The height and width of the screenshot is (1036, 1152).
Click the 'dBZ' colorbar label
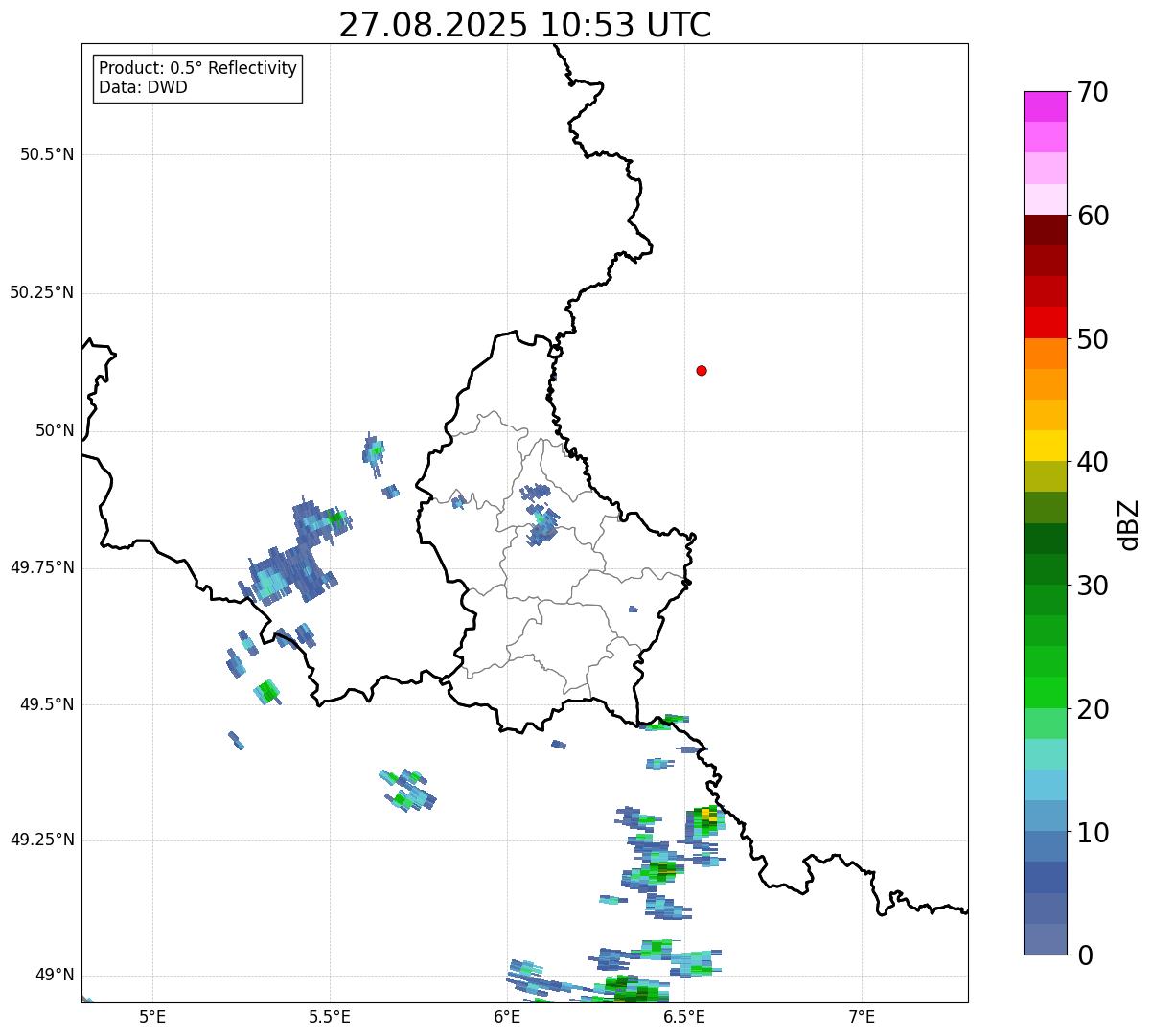point(1129,523)
